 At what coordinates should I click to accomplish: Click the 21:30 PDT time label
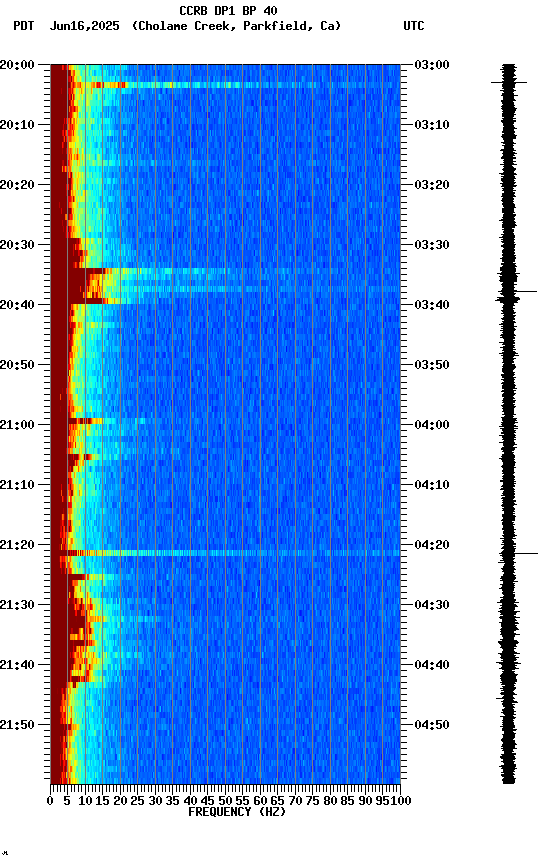point(17,605)
